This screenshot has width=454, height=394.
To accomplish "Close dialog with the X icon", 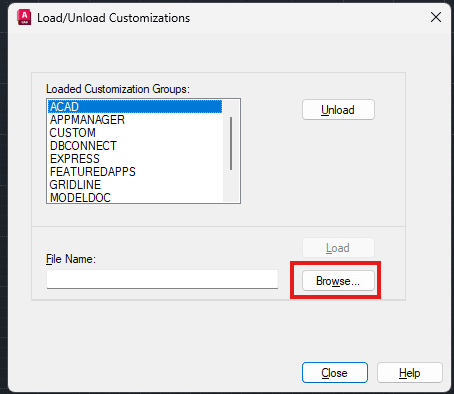I will click(x=436, y=17).
